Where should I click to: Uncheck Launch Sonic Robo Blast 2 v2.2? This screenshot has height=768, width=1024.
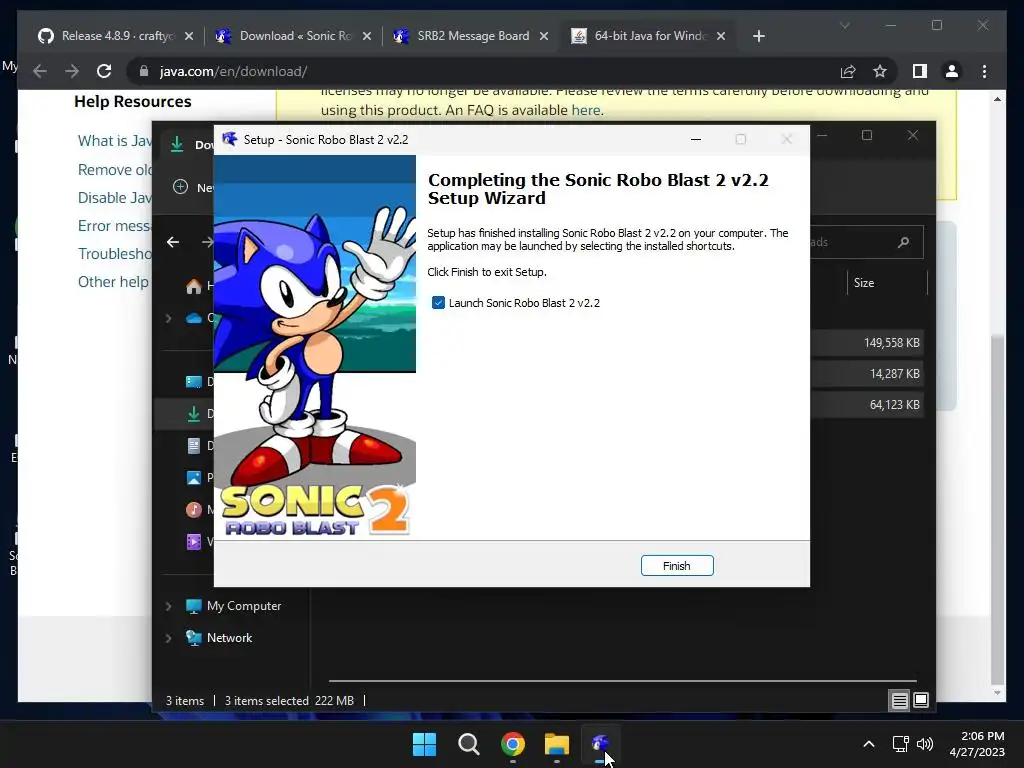coord(438,302)
